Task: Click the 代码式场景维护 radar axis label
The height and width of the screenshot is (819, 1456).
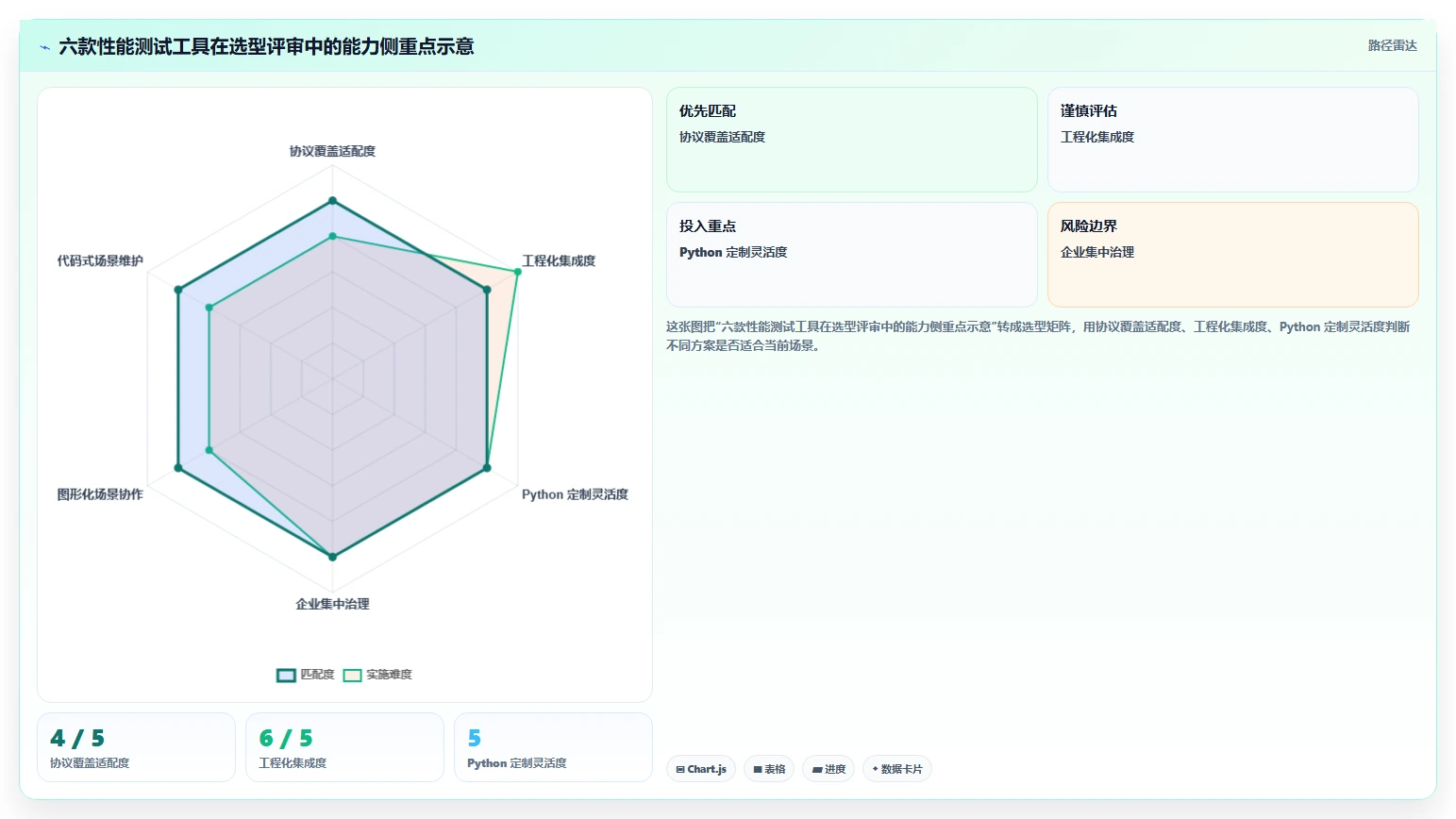Action: click(x=100, y=260)
